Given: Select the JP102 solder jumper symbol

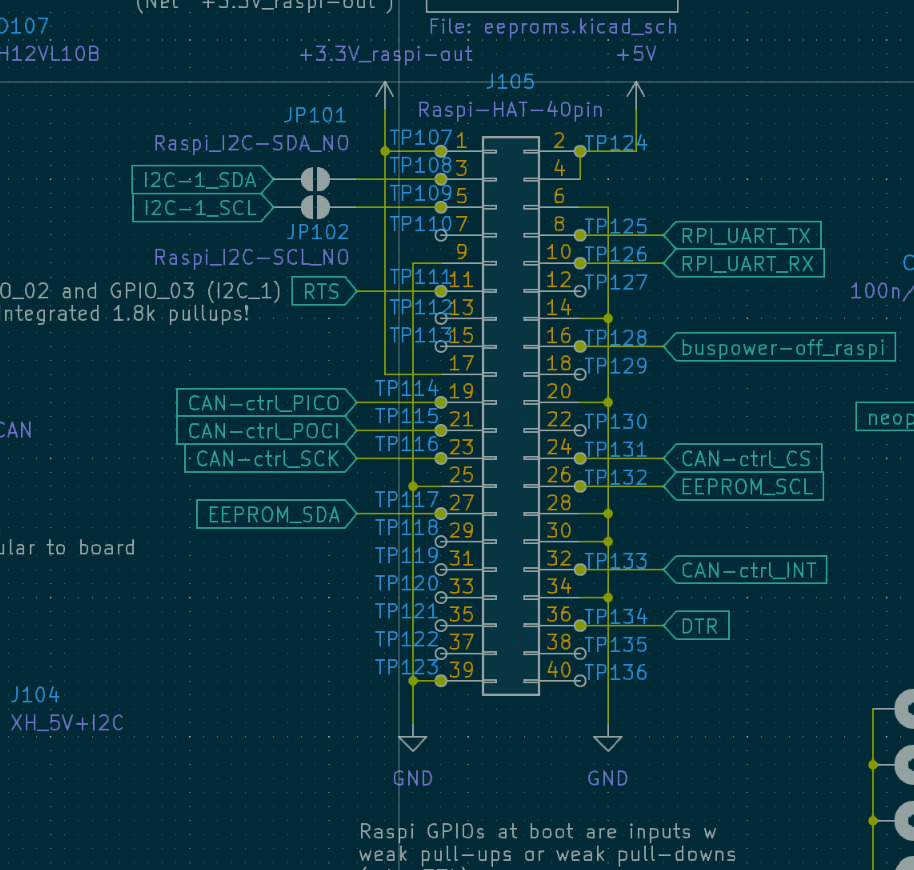Looking at the screenshot, I should tap(316, 208).
